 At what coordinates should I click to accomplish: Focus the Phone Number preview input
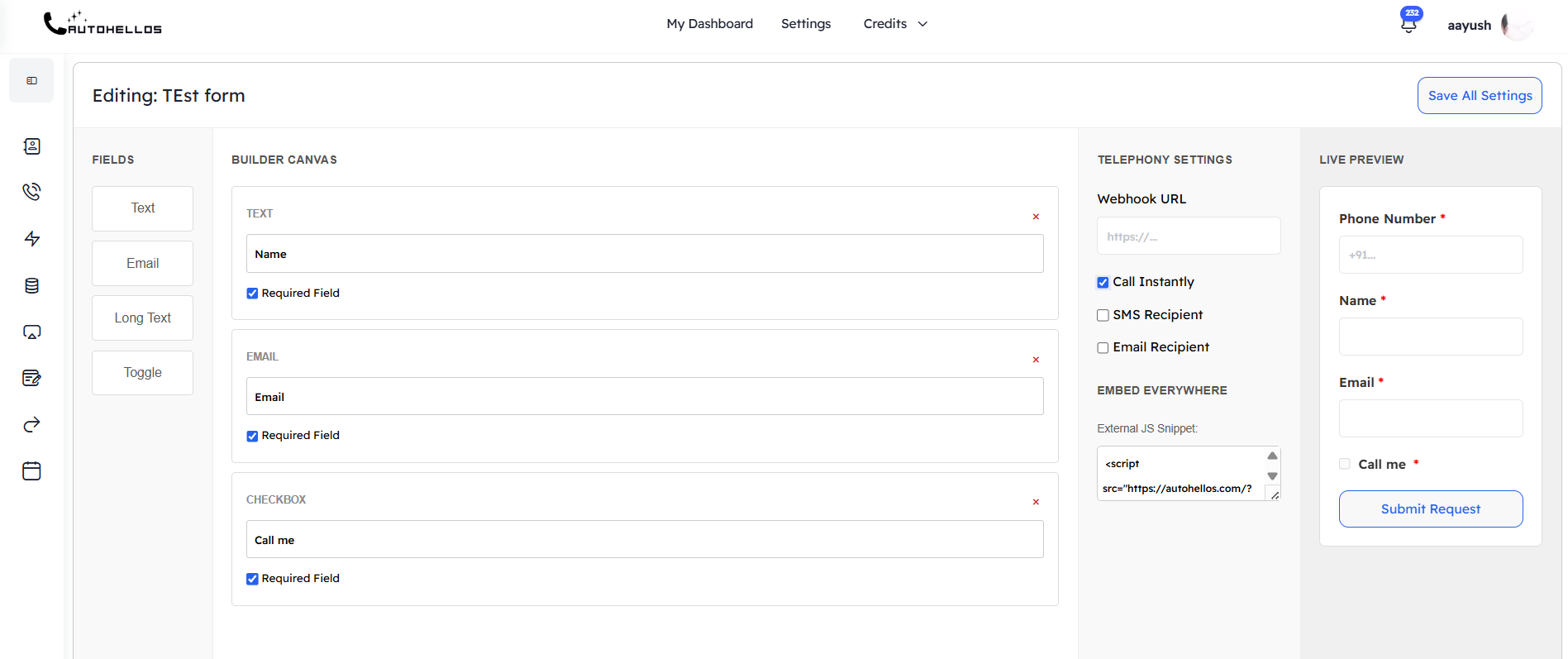tap(1431, 255)
